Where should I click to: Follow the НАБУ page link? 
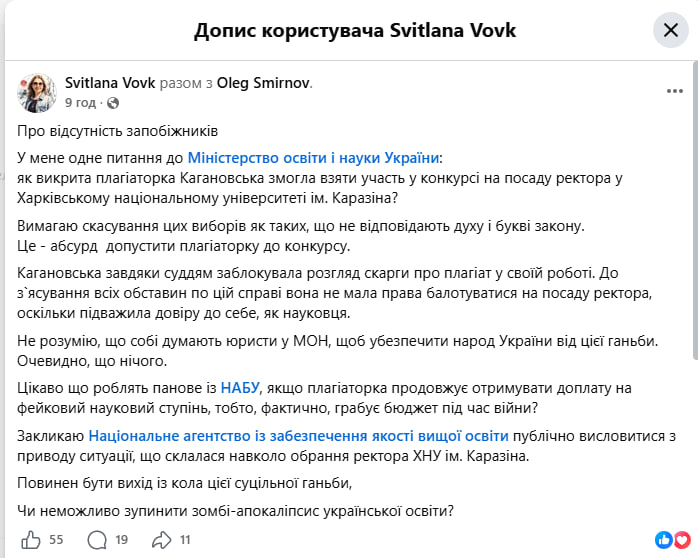tap(240, 388)
